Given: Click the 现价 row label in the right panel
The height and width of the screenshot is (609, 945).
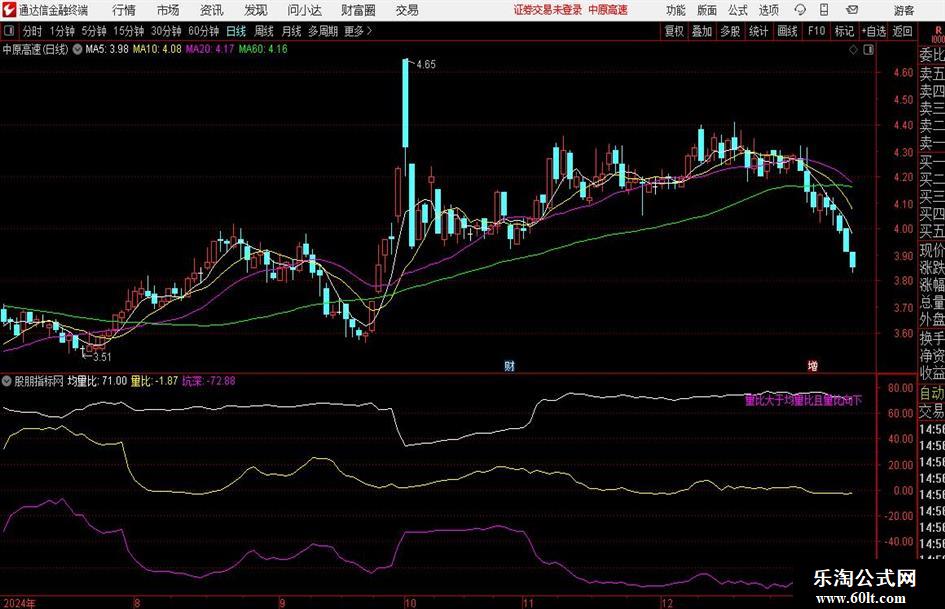Looking at the screenshot, I should point(932,250).
